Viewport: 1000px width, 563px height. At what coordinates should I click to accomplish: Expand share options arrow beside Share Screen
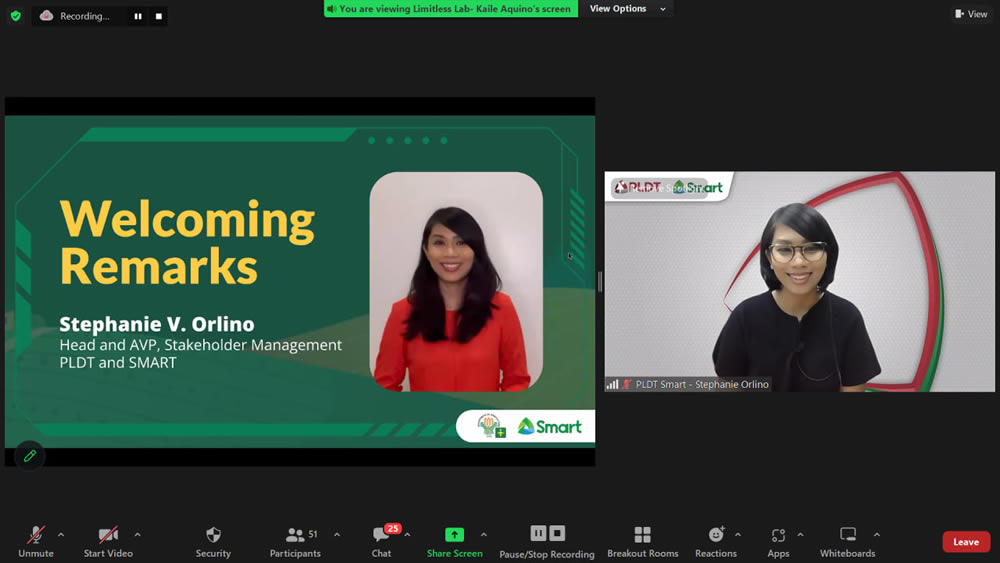click(483, 535)
